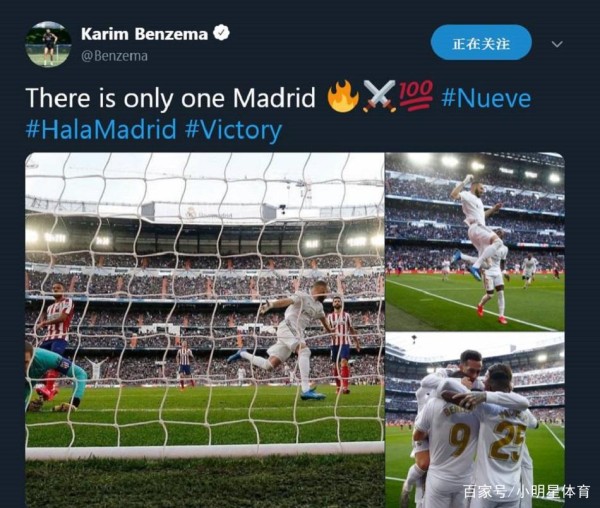Click the crossed swords emoji
The height and width of the screenshot is (508, 600).
(x=379, y=96)
